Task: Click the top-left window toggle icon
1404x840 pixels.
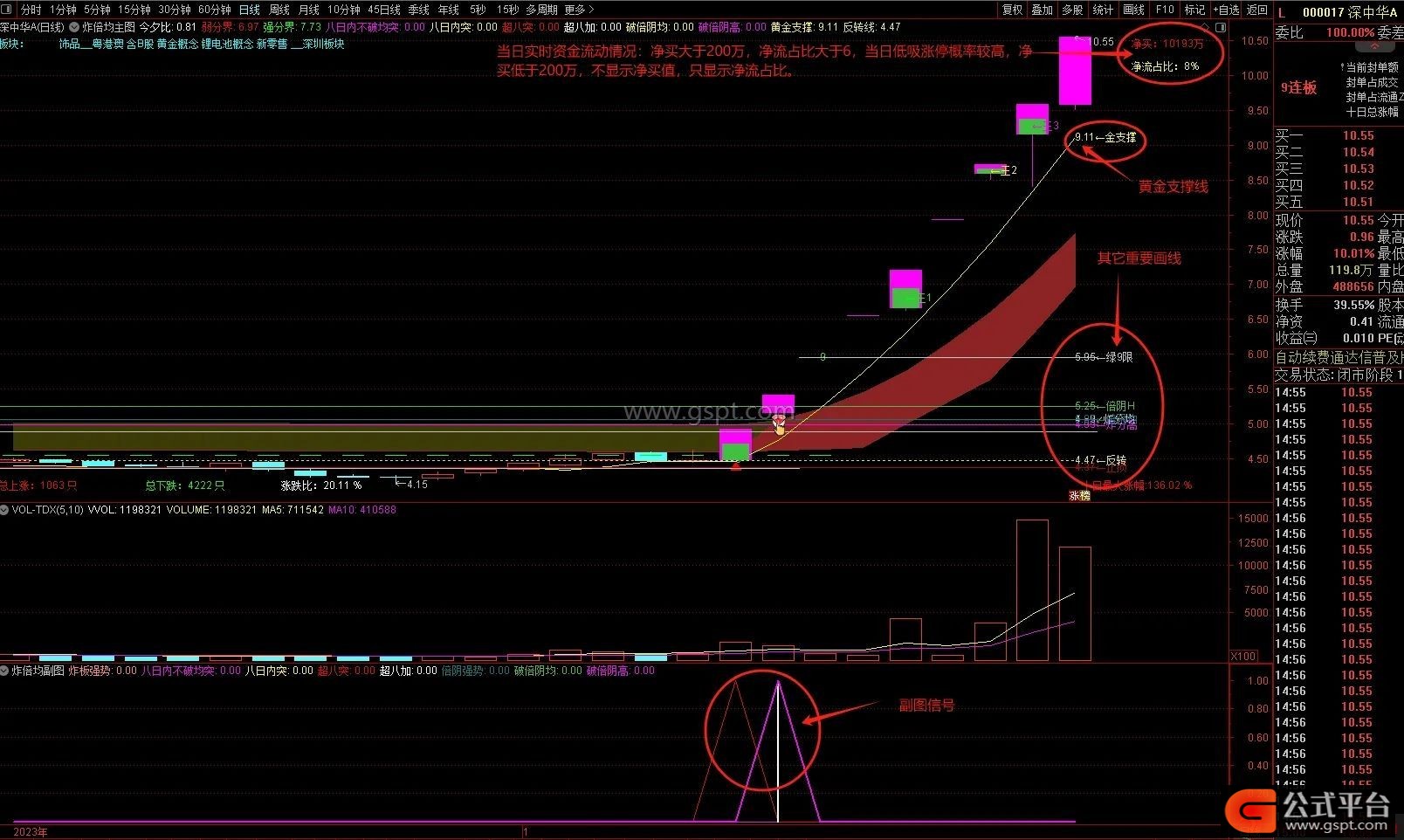Action: coord(6,10)
